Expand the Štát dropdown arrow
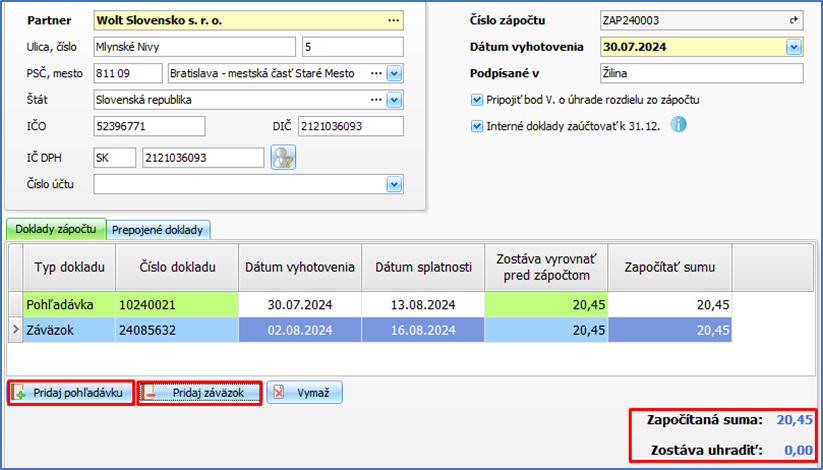The height and width of the screenshot is (470, 823). click(x=394, y=100)
